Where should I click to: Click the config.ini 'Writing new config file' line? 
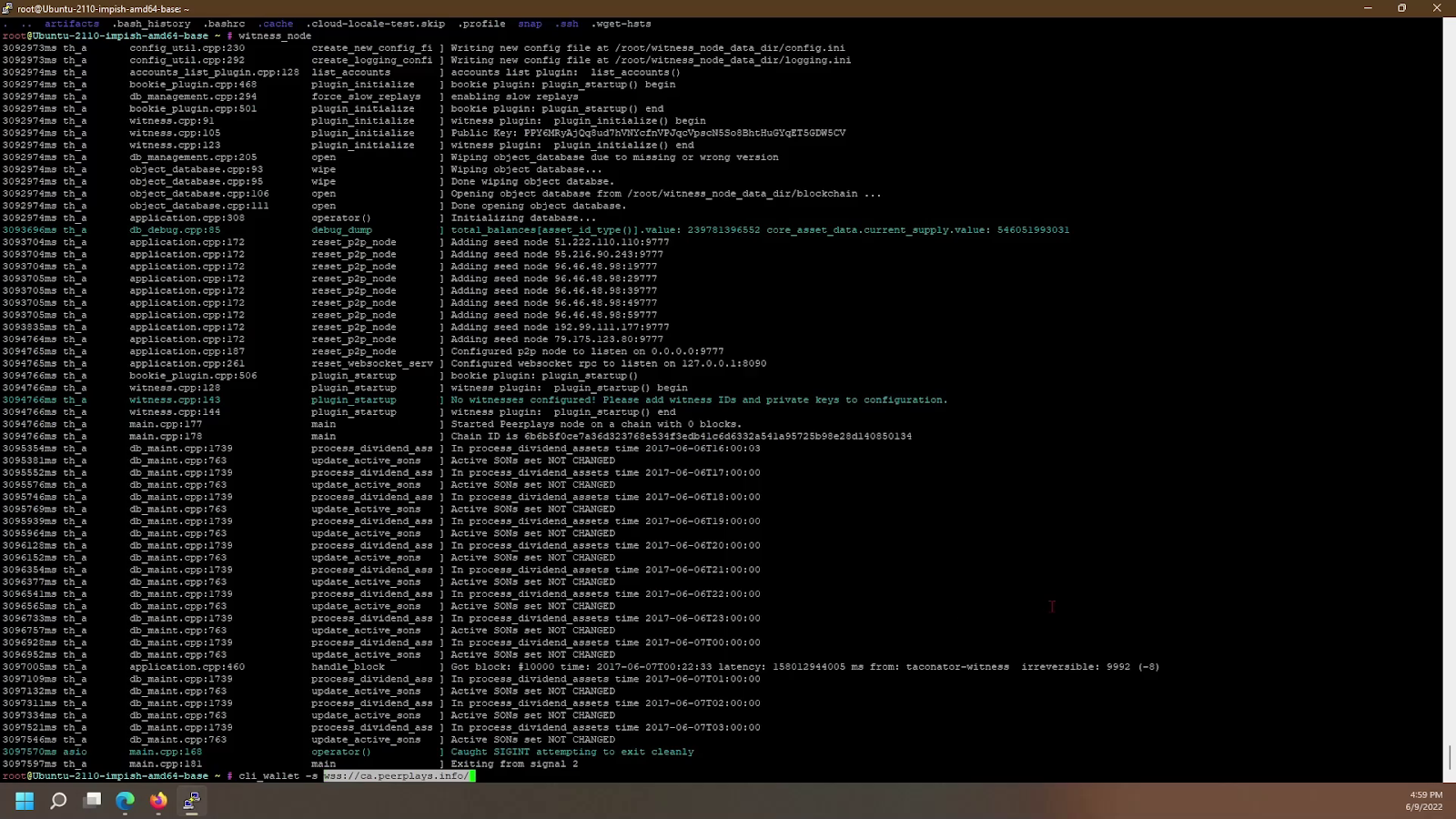pyautogui.click(x=648, y=48)
